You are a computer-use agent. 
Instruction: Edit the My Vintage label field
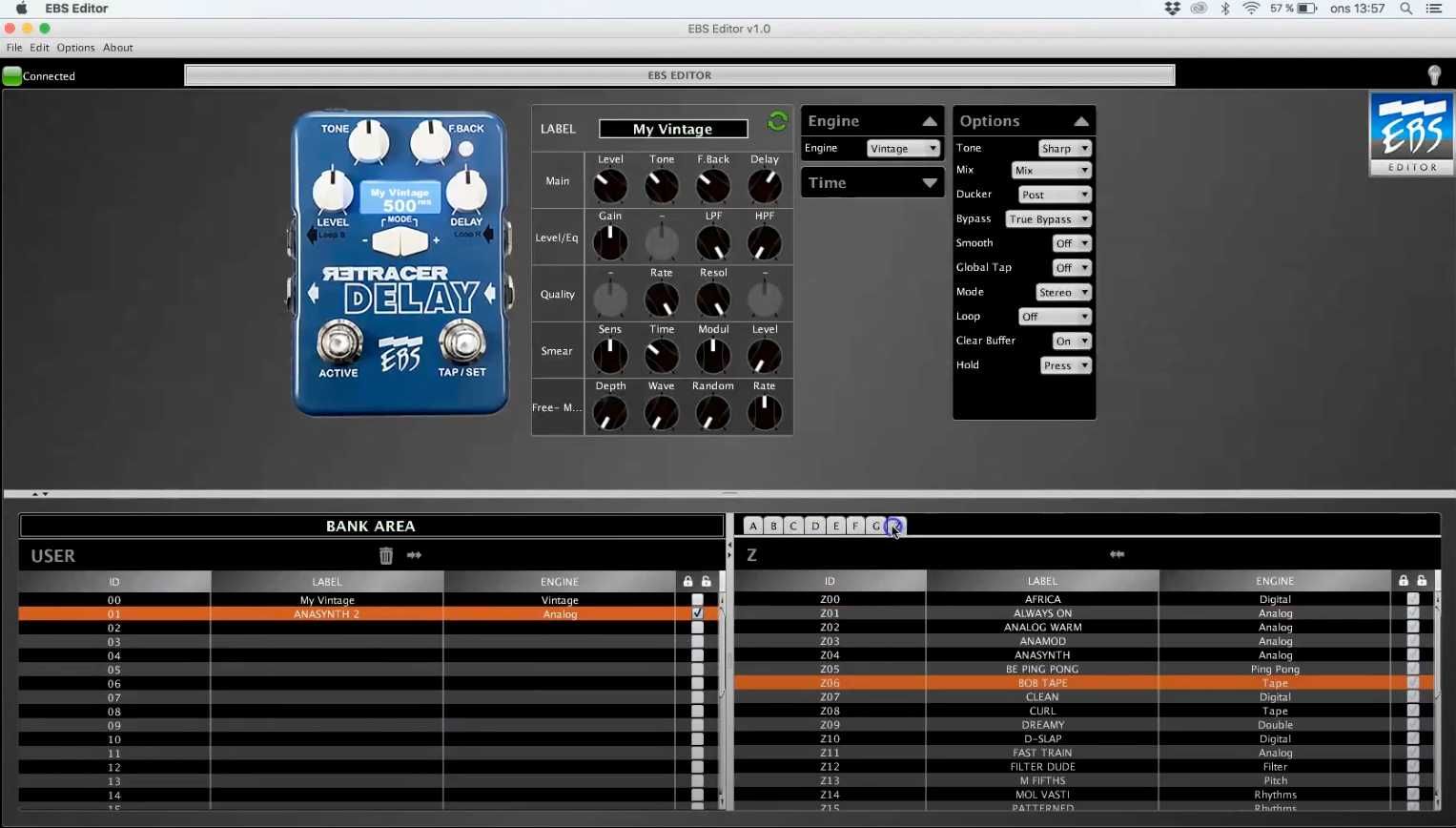coord(673,129)
